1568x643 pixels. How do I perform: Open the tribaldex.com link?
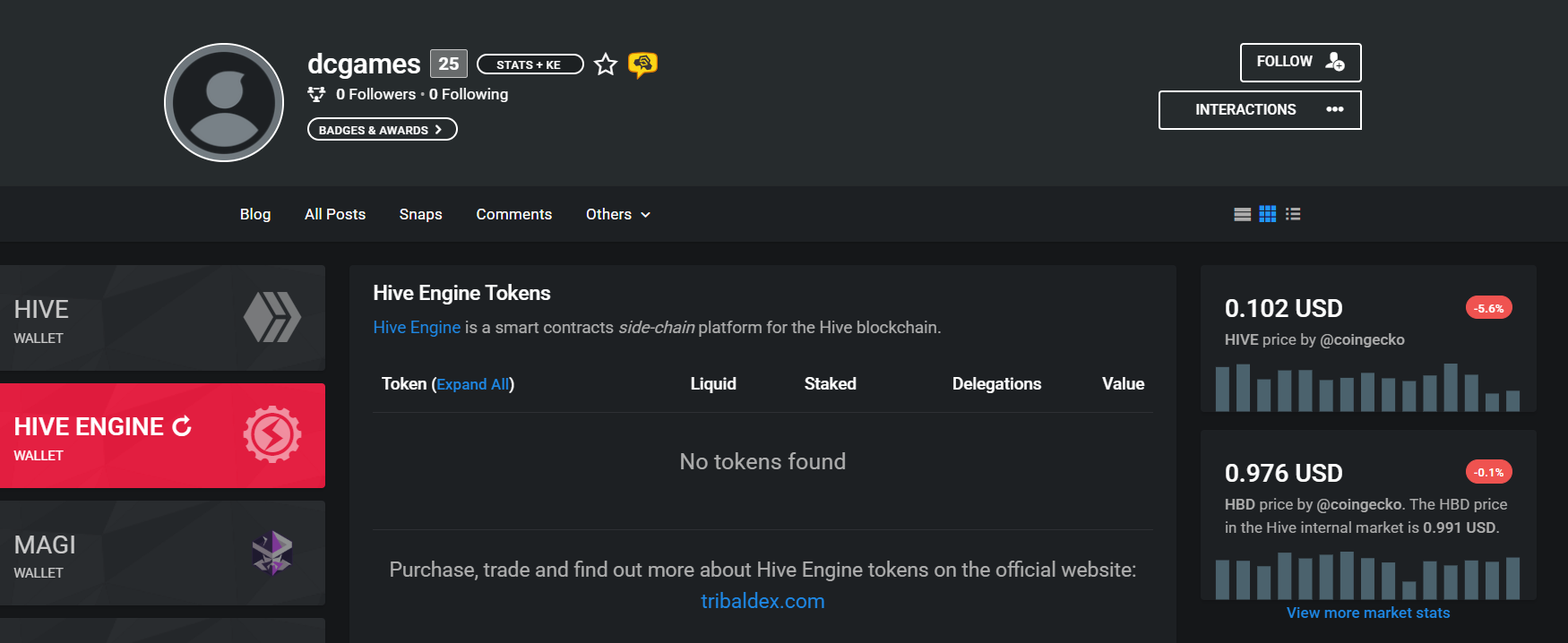click(762, 601)
